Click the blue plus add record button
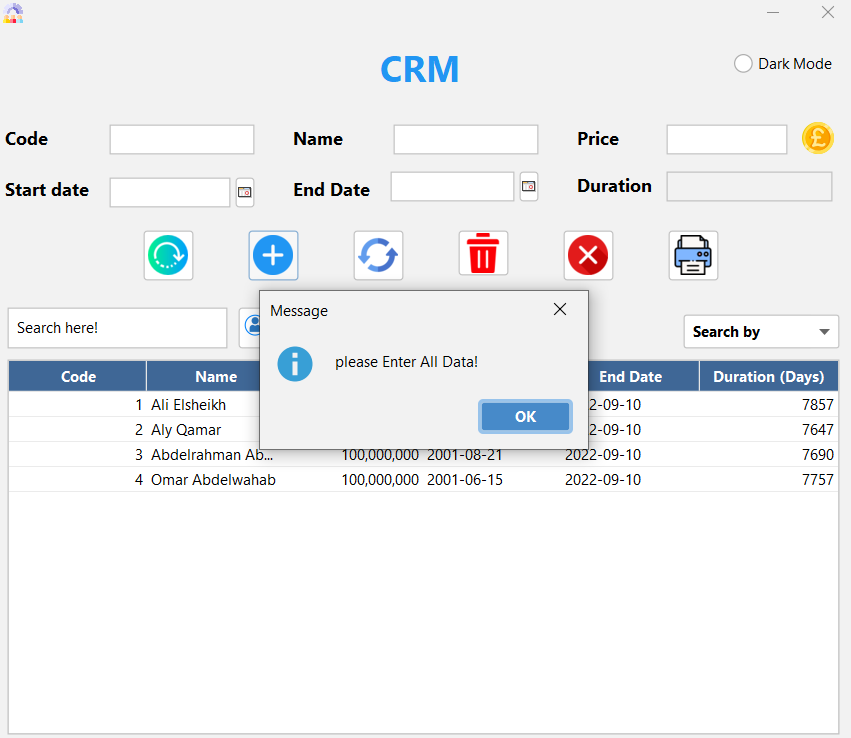This screenshot has height=738, width=851. (x=273, y=255)
